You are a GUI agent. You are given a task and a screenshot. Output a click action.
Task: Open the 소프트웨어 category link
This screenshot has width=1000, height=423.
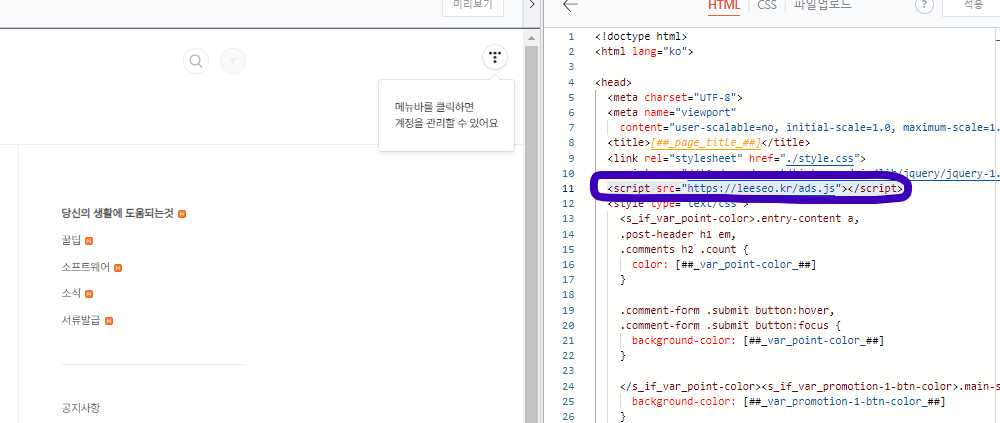[86, 267]
